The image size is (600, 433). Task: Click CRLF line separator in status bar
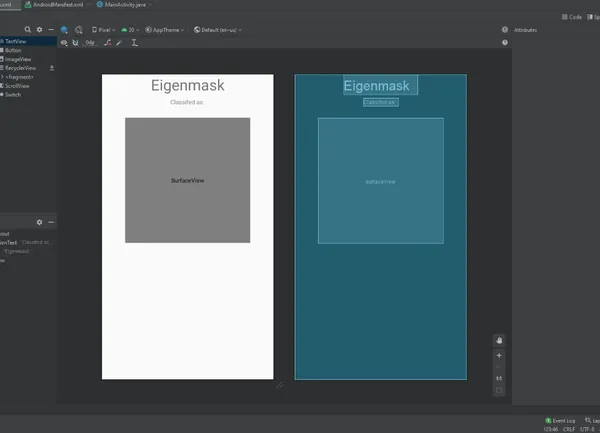(x=569, y=429)
